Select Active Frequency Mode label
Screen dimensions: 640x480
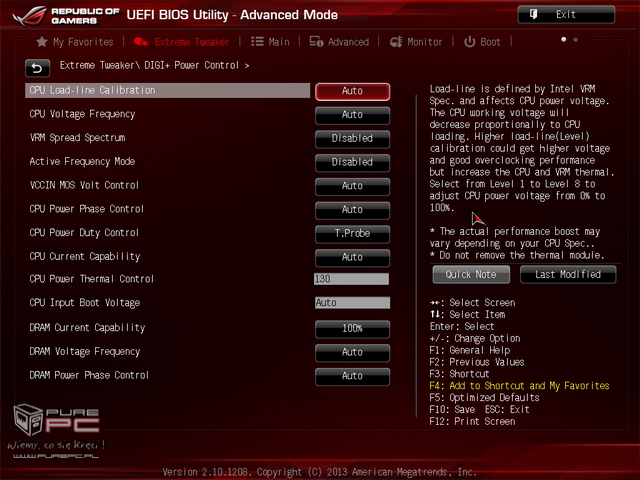pyautogui.click(x=82, y=162)
